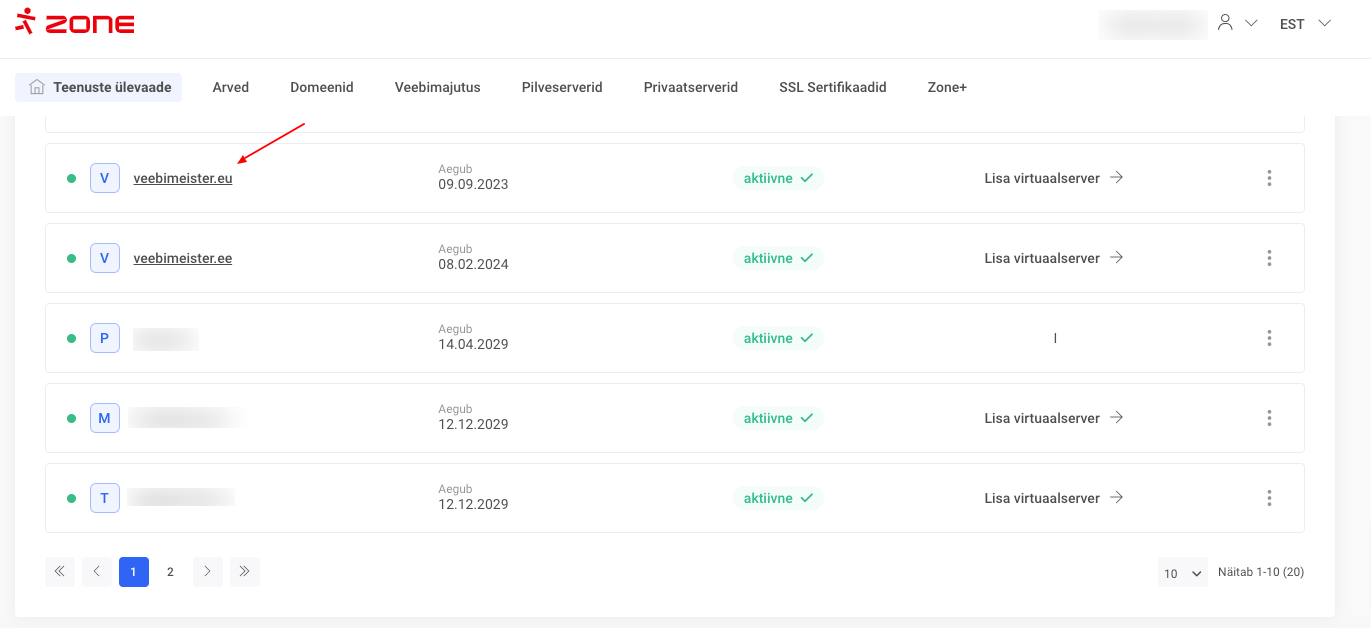1371x628 pixels.
Task: Open the SSL Sertifikaadid tab
Action: pyautogui.click(x=832, y=87)
